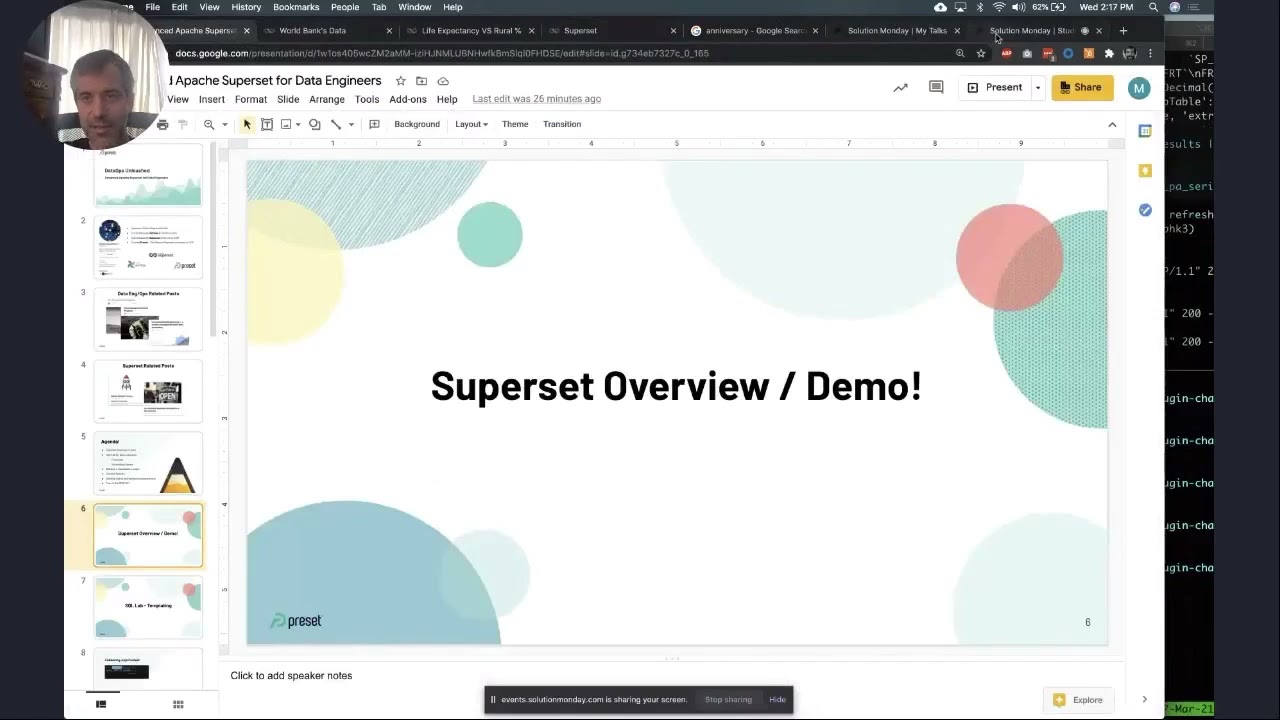This screenshot has height=720, width=1280.
Task: Click the insert image icon
Action: tap(286, 124)
